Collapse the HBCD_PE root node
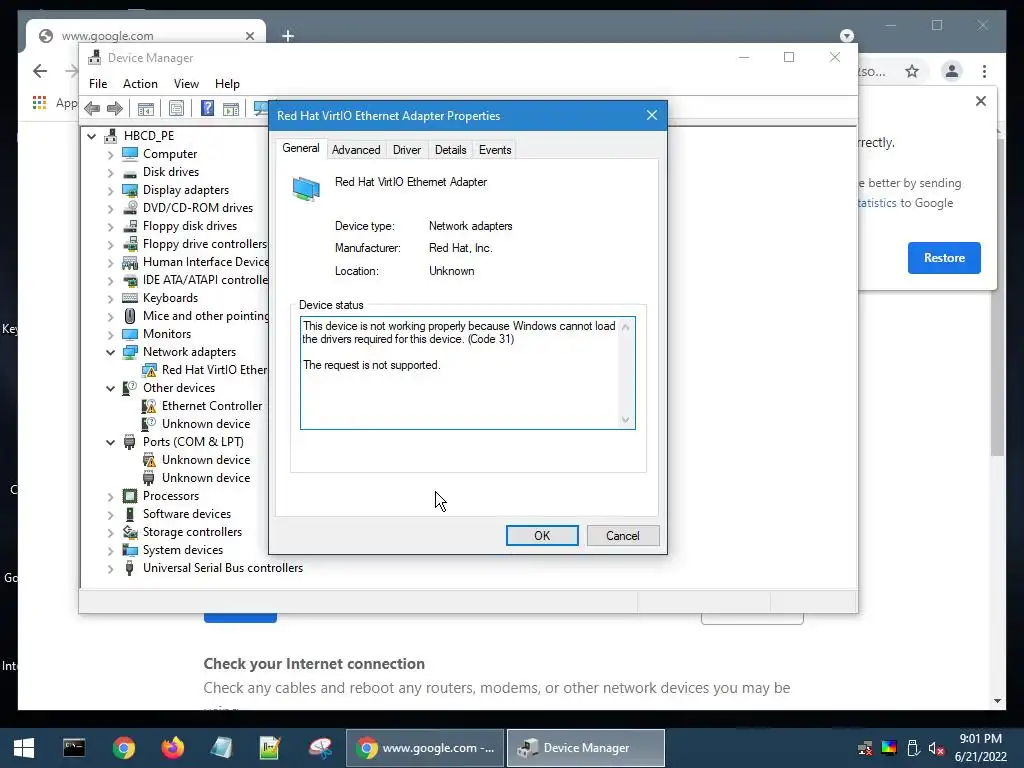This screenshot has width=1024, height=768. (x=91, y=136)
